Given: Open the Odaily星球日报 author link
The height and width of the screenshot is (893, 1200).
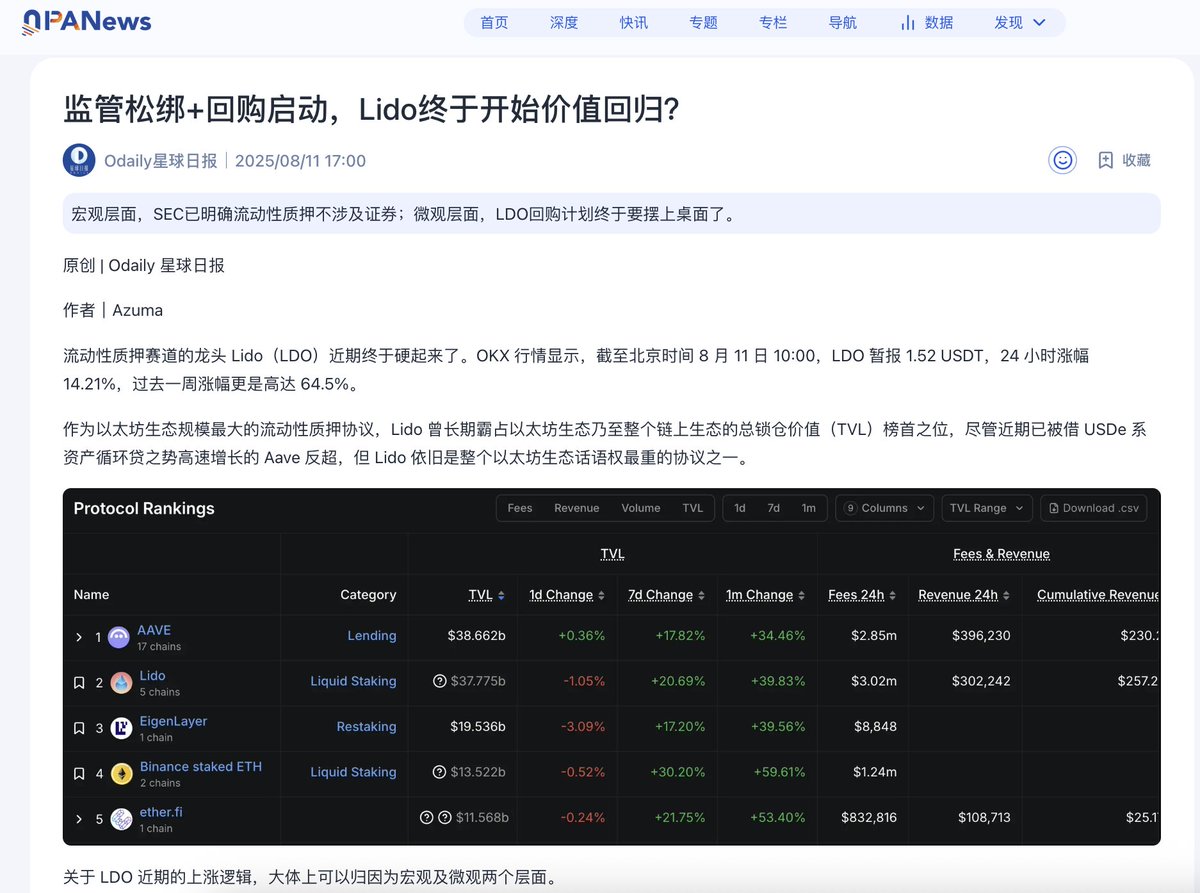Looking at the screenshot, I should coord(160,160).
